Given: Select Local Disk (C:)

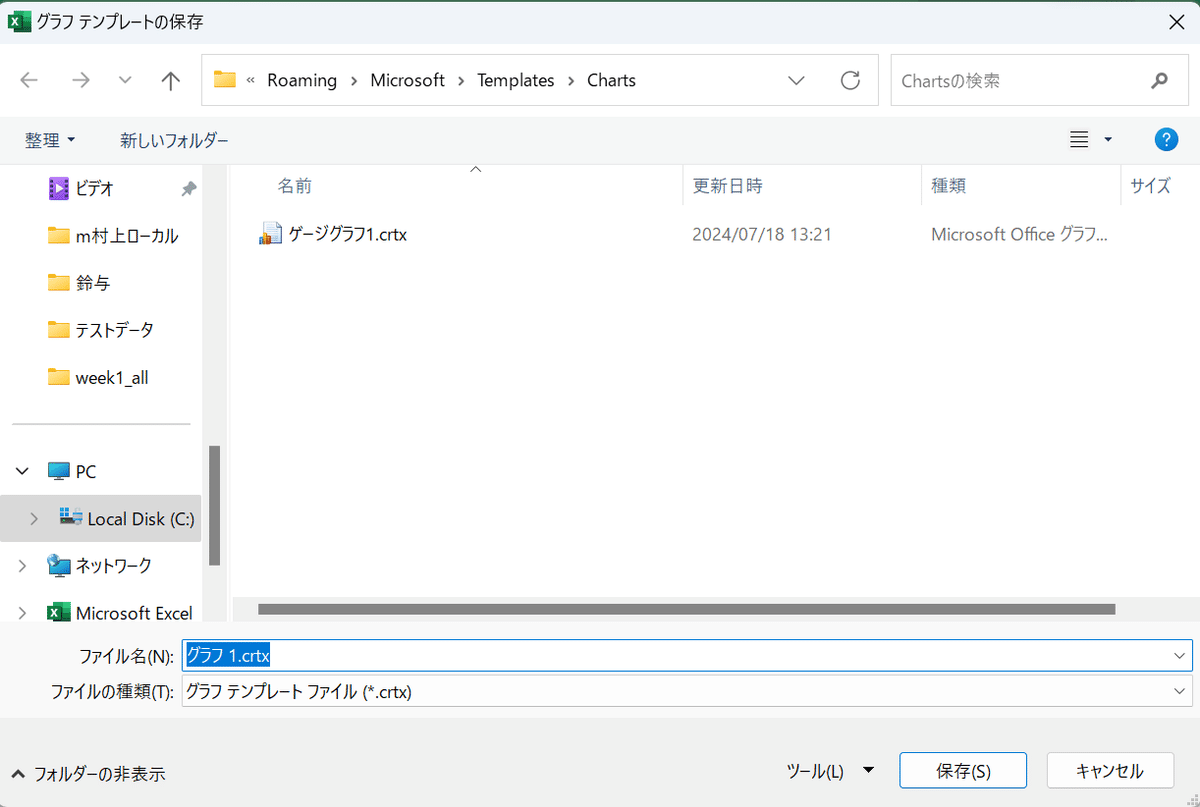Looking at the screenshot, I should (x=126, y=519).
